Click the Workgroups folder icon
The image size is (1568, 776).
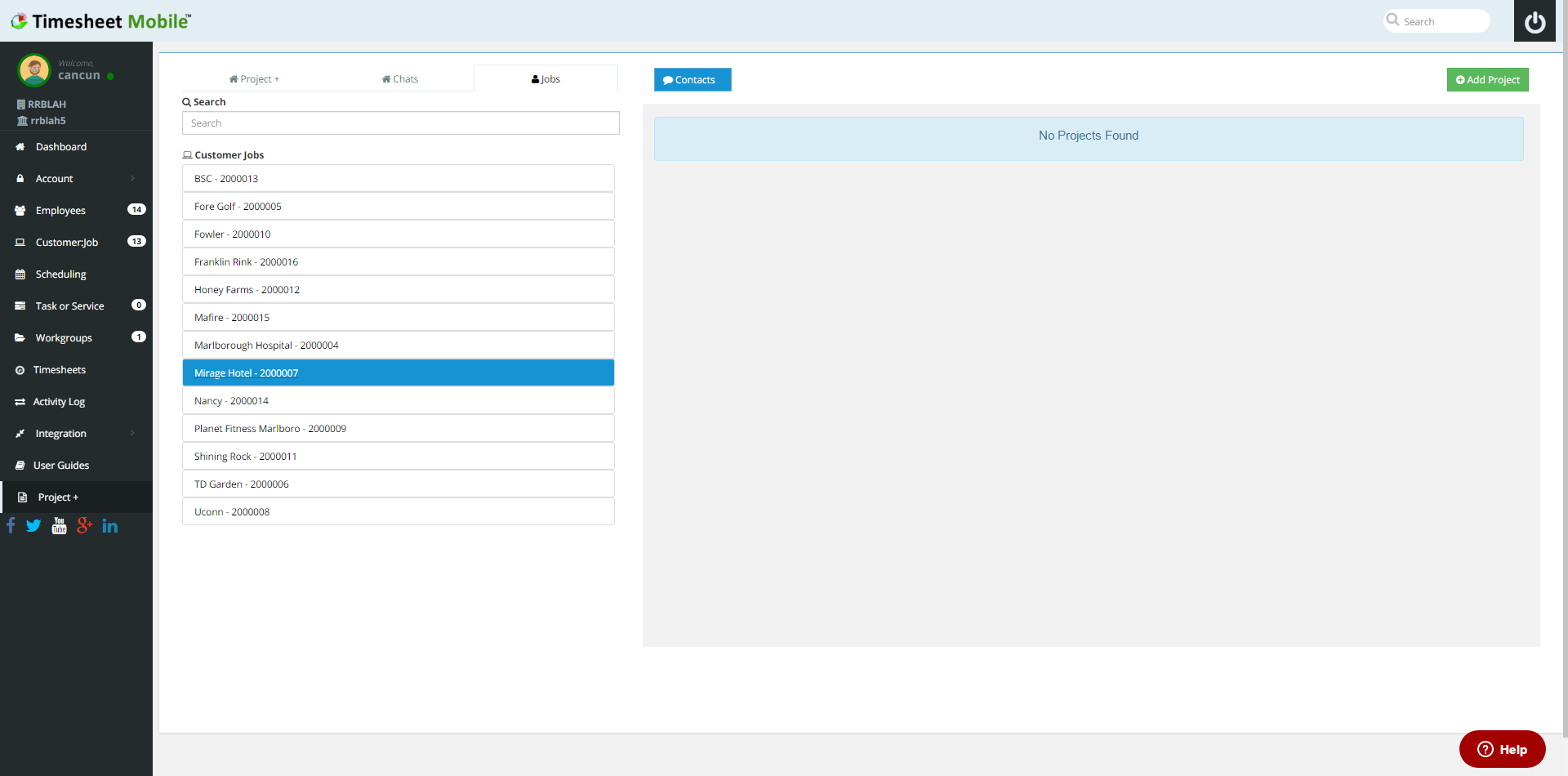[x=20, y=338]
